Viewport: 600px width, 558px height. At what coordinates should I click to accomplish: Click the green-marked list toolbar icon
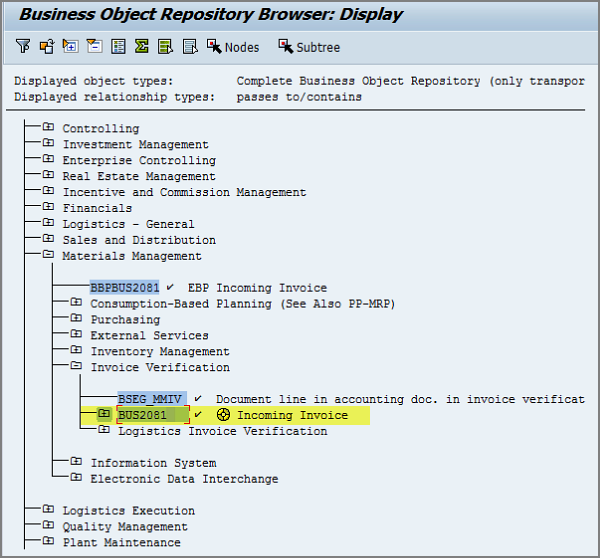click(x=166, y=47)
